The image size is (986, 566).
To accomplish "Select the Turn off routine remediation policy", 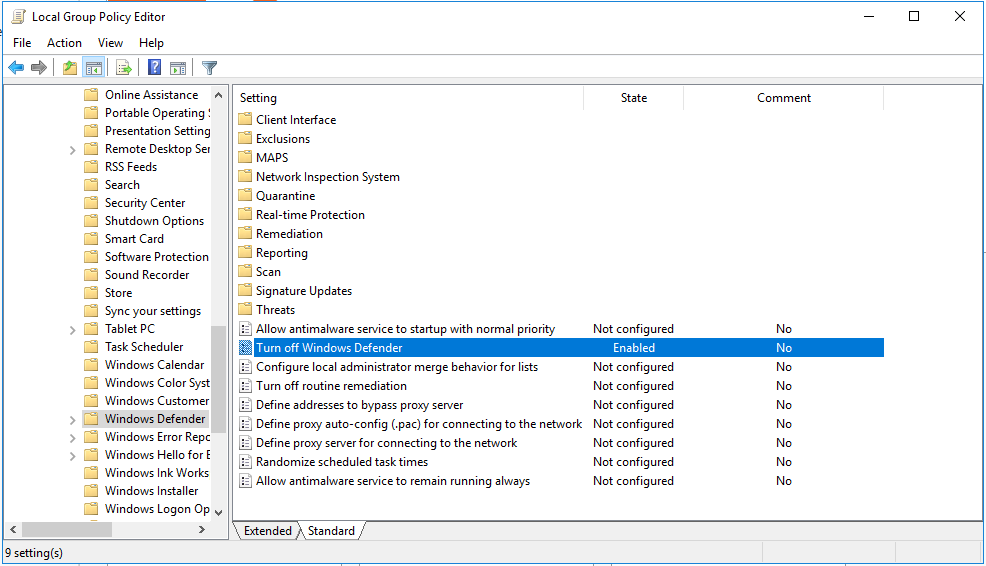I will [x=331, y=386].
